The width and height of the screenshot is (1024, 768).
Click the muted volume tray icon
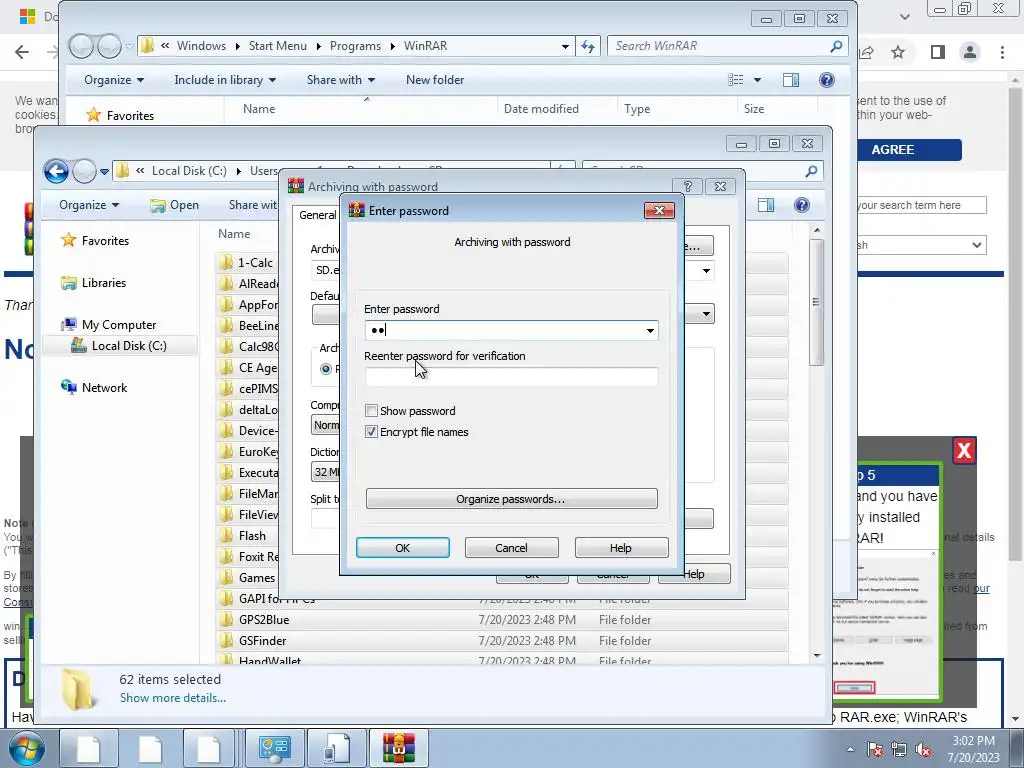tap(923, 750)
